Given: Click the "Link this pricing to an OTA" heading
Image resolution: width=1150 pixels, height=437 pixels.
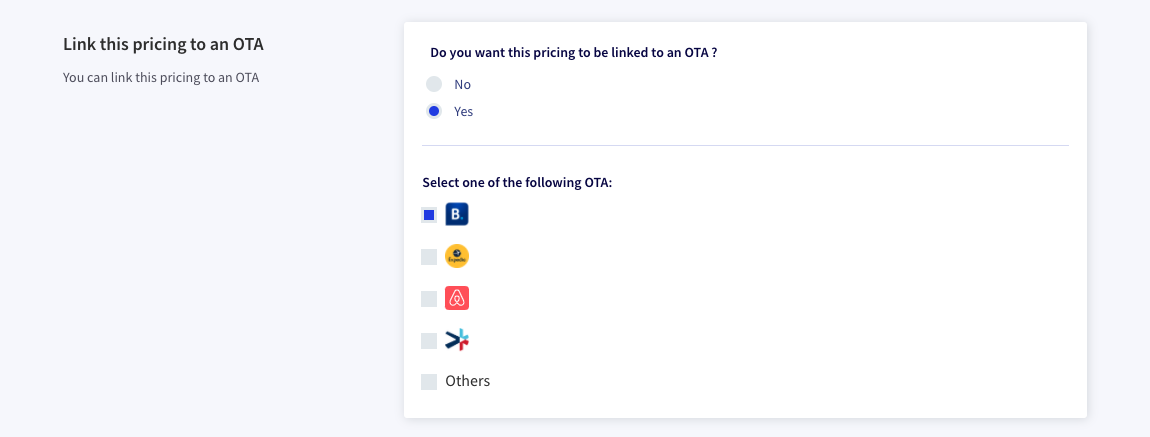Looking at the screenshot, I should pos(164,45).
